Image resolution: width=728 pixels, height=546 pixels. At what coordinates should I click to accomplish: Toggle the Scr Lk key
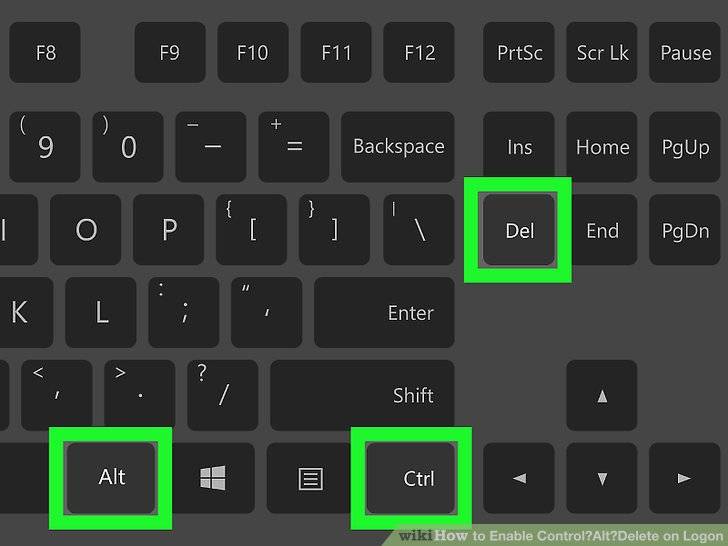602,52
